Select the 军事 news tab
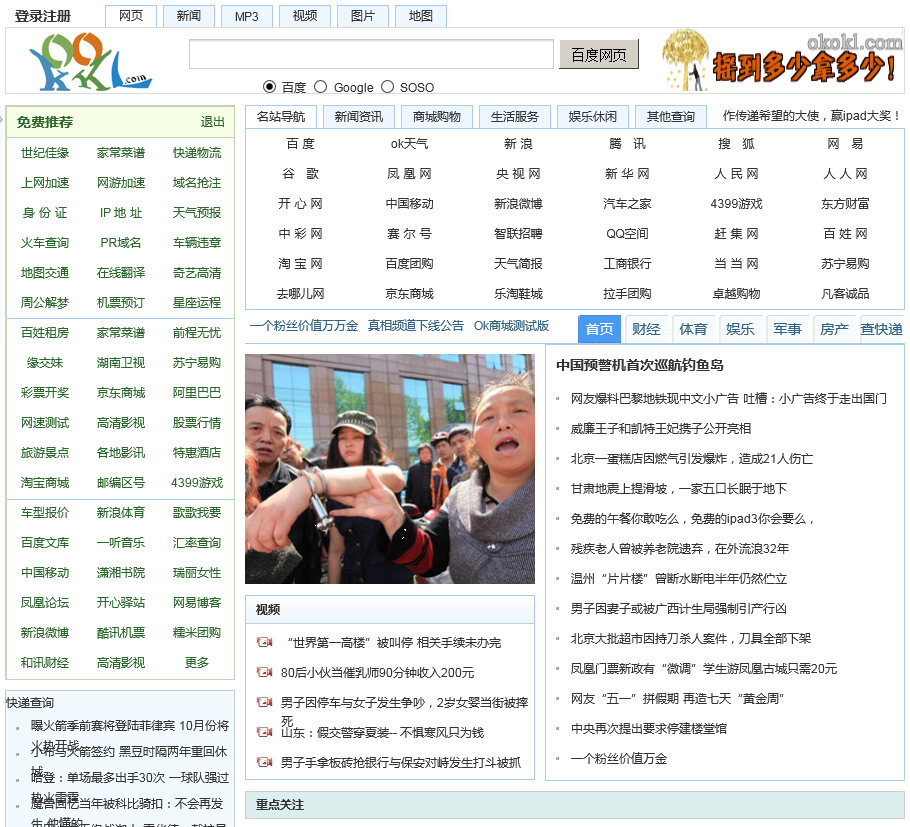910x827 pixels. pos(787,329)
